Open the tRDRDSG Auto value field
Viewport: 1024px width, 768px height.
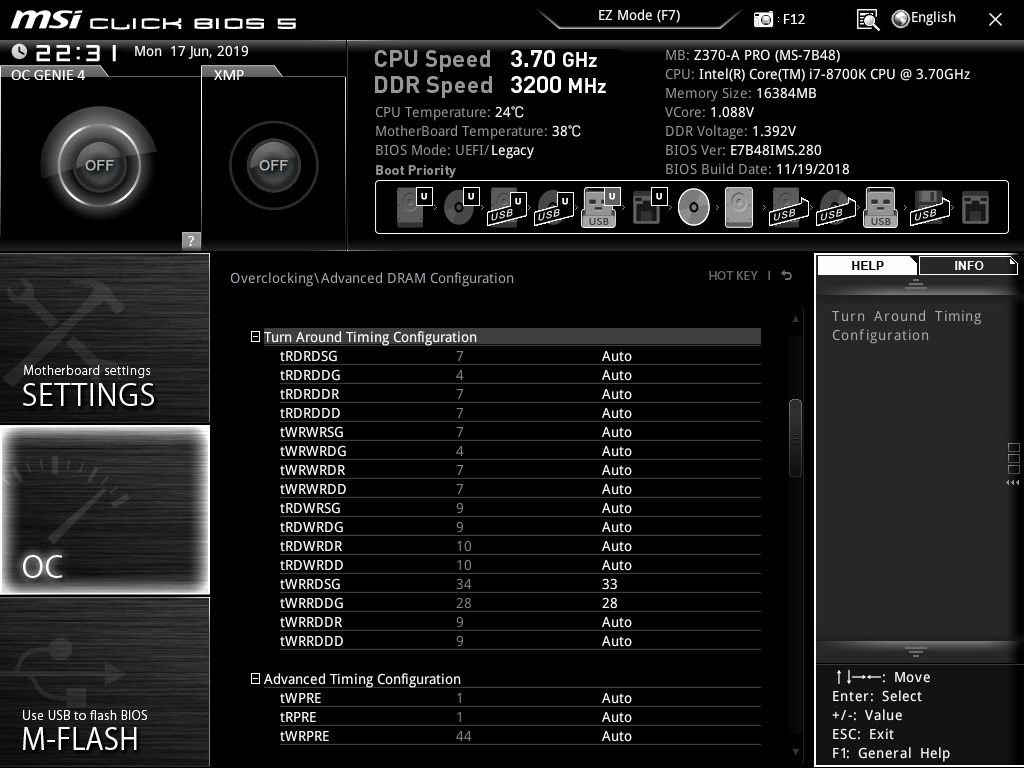(x=616, y=356)
